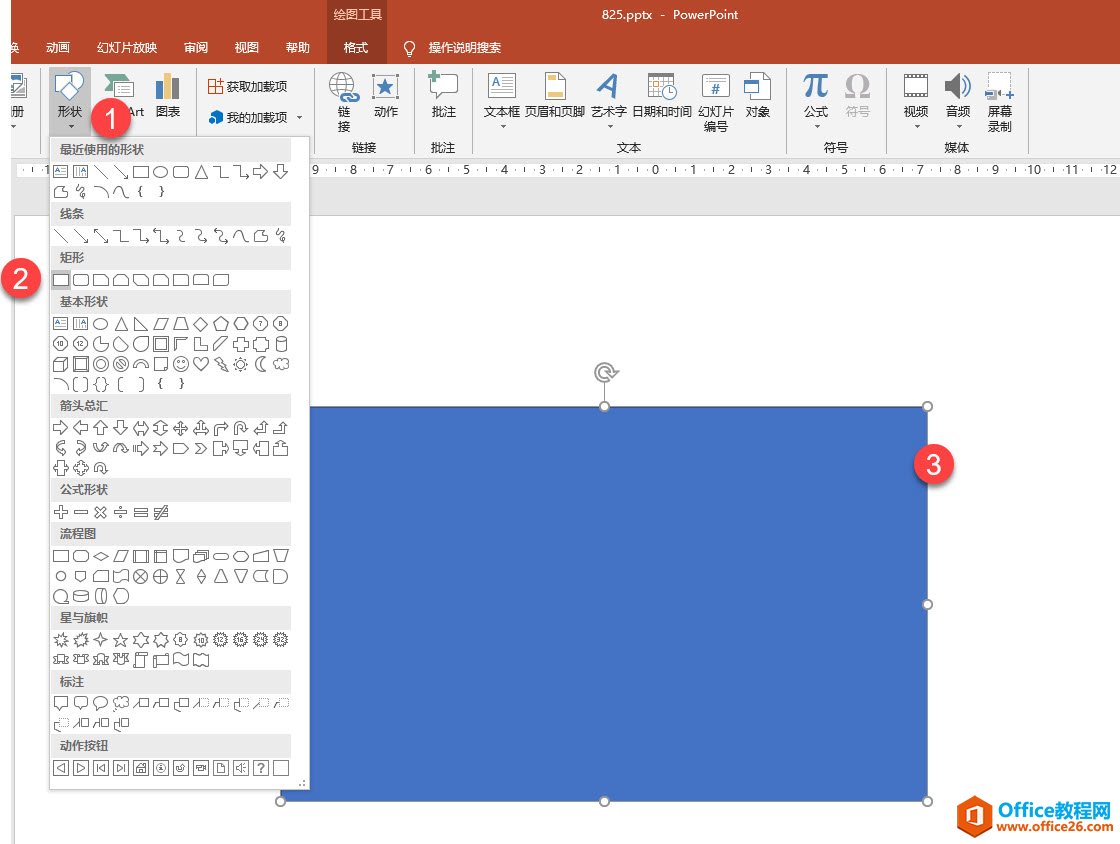Switch to the 格式 ribbon tab
The image size is (1120, 844).
click(x=355, y=48)
